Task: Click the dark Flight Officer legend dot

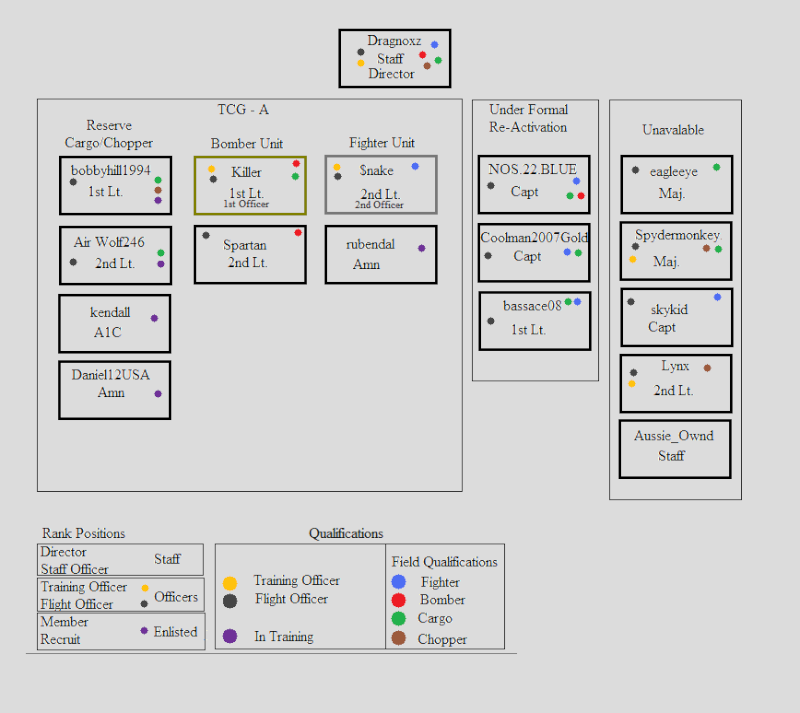Action: pyautogui.click(x=230, y=601)
